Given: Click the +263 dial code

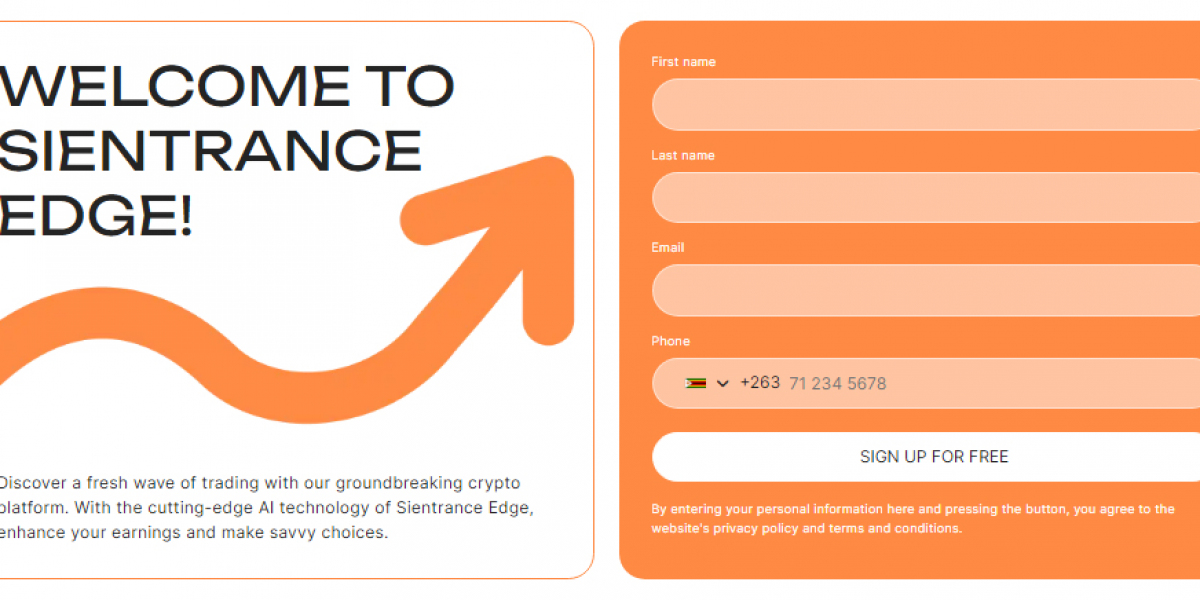Looking at the screenshot, I should [760, 382].
